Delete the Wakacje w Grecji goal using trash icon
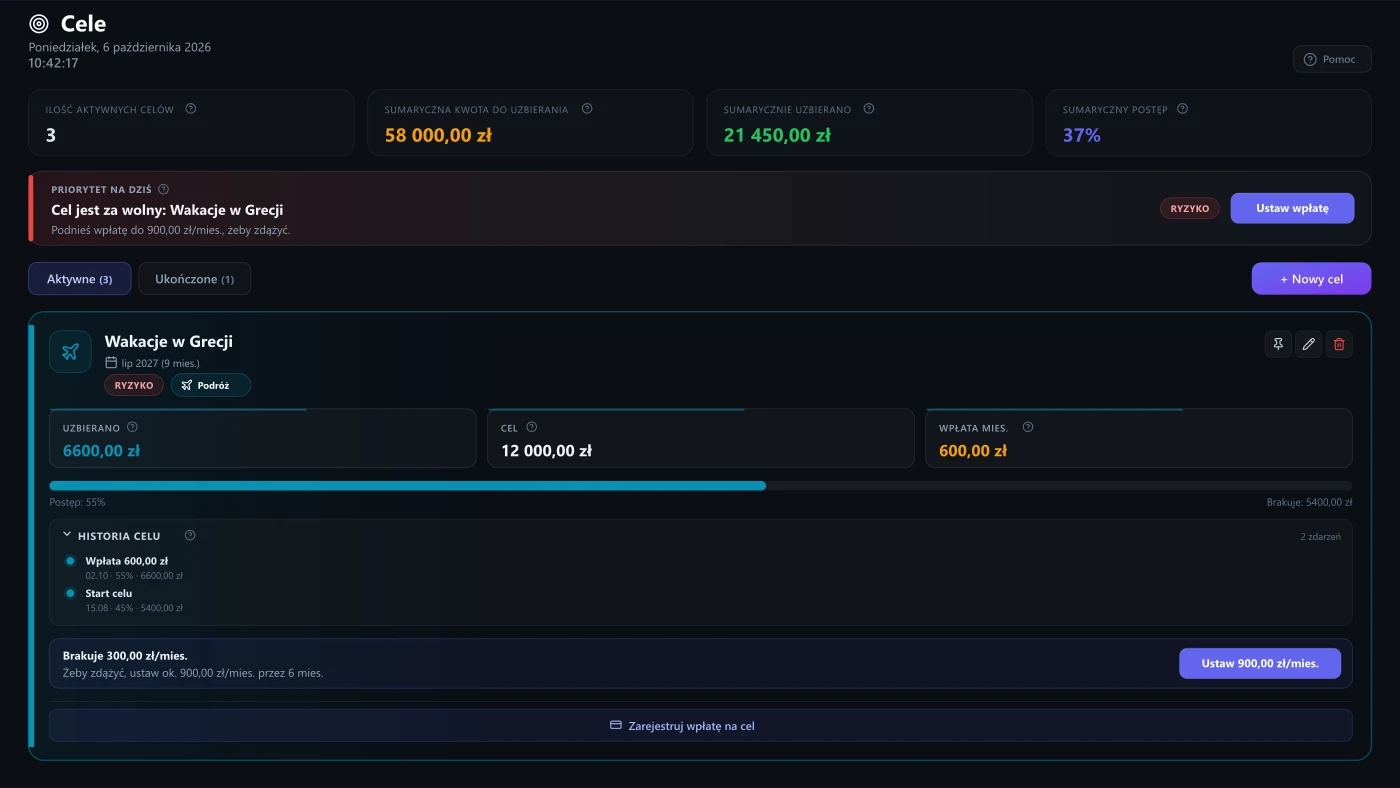 1340,344
